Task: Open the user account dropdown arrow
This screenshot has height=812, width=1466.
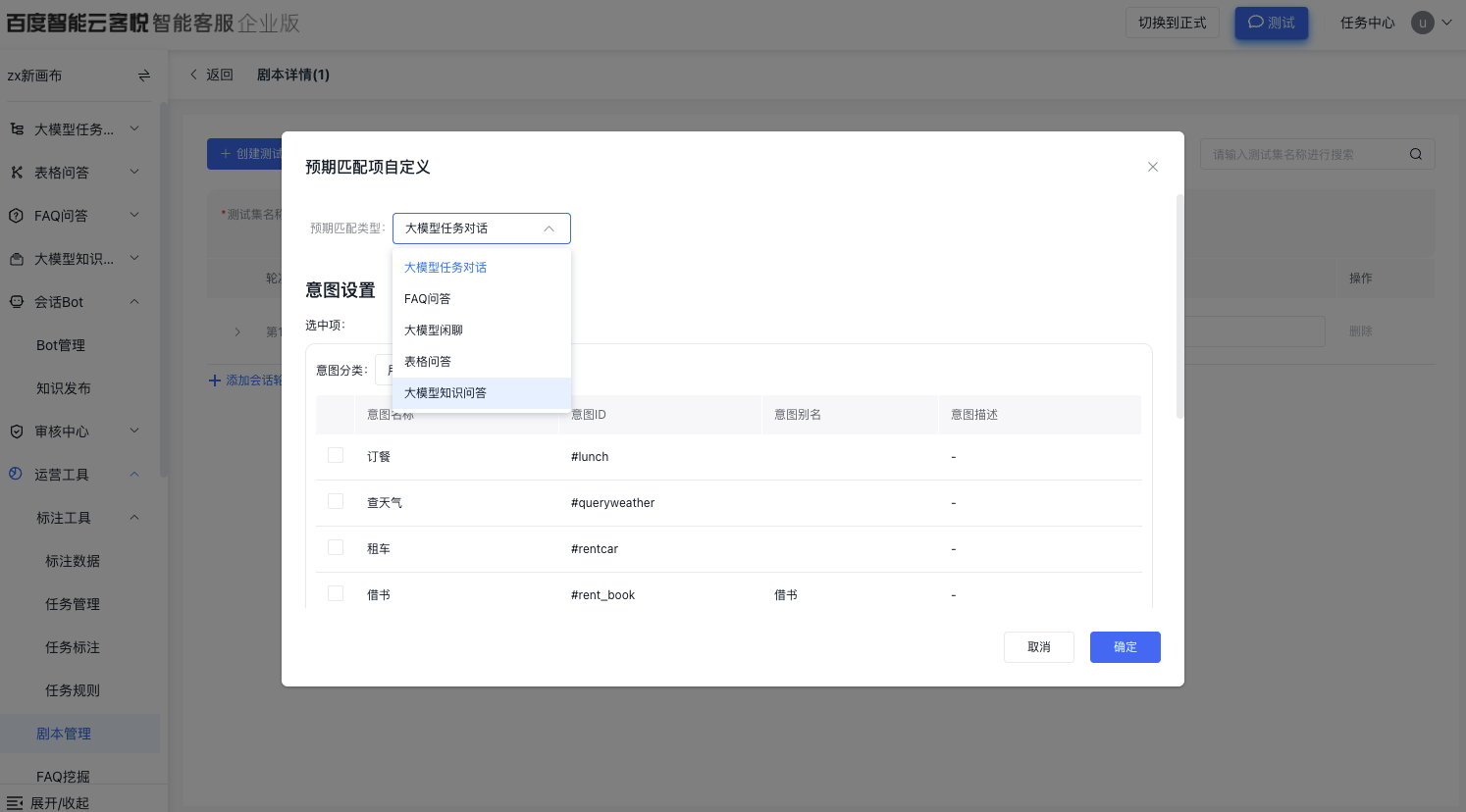Action: [x=1446, y=23]
